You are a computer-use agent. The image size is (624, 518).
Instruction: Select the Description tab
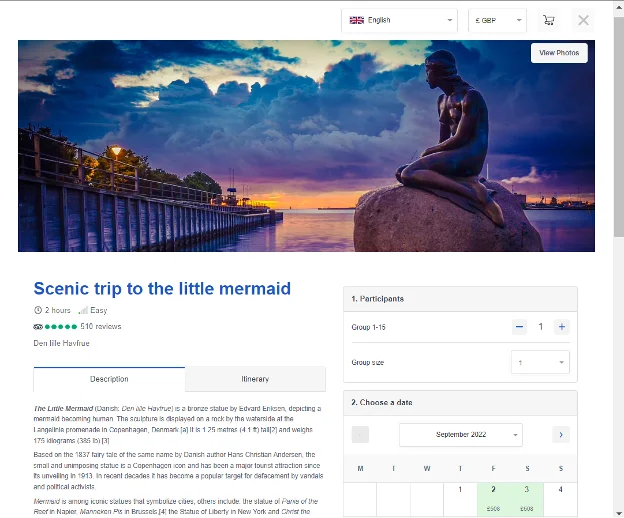(109, 379)
